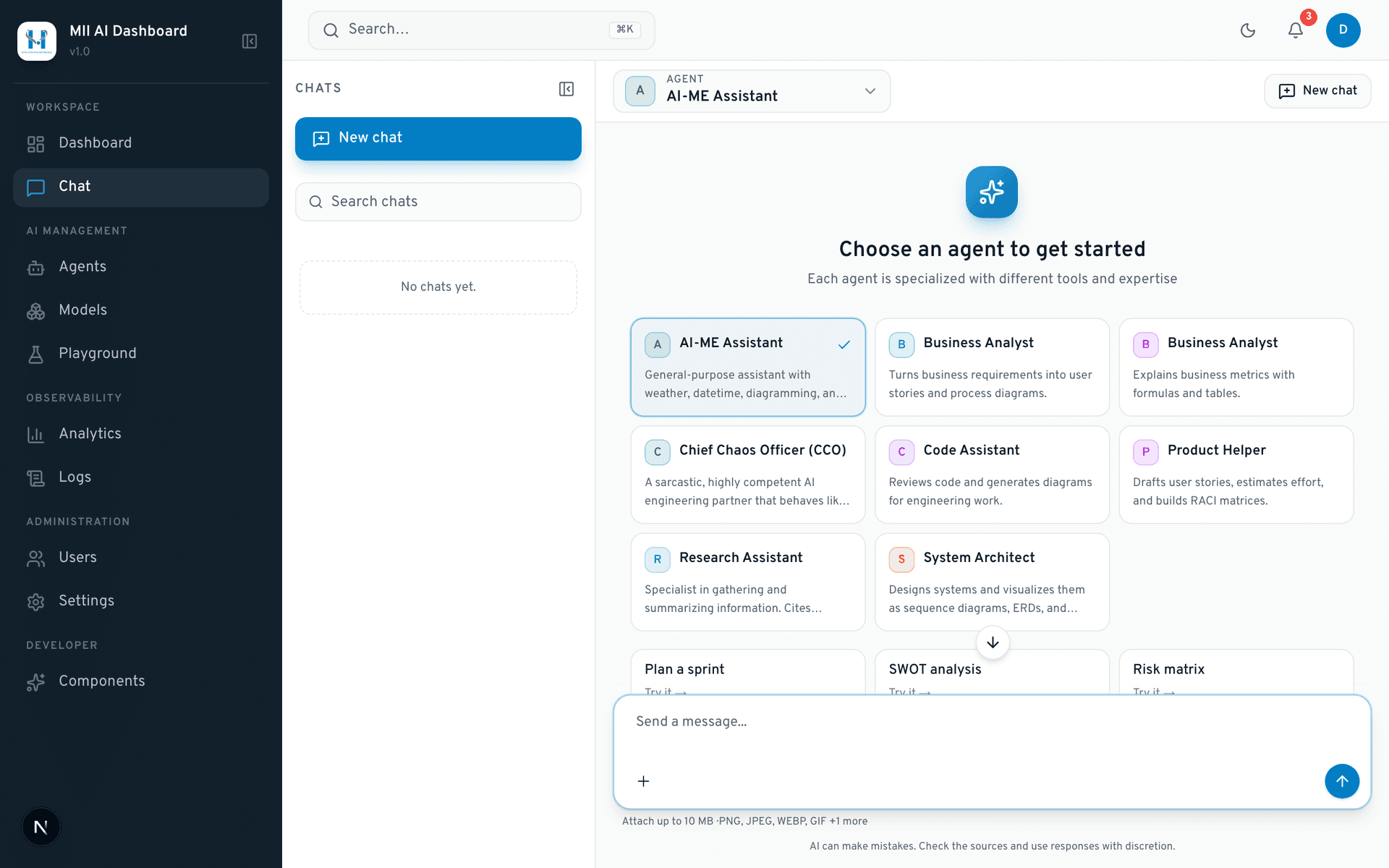Click the Settings gear icon
Viewport: 1389px width, 868px height.
(35, 602)
